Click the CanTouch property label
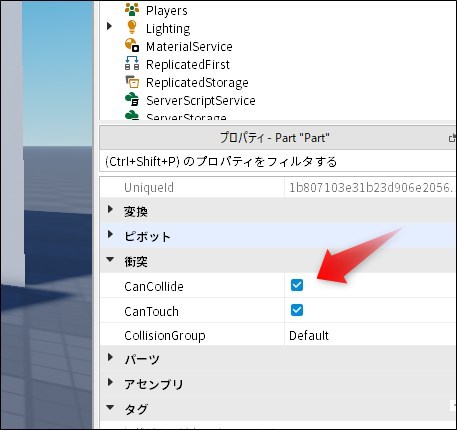Screen dimensions: 457x430 click(x=151, y=311)
